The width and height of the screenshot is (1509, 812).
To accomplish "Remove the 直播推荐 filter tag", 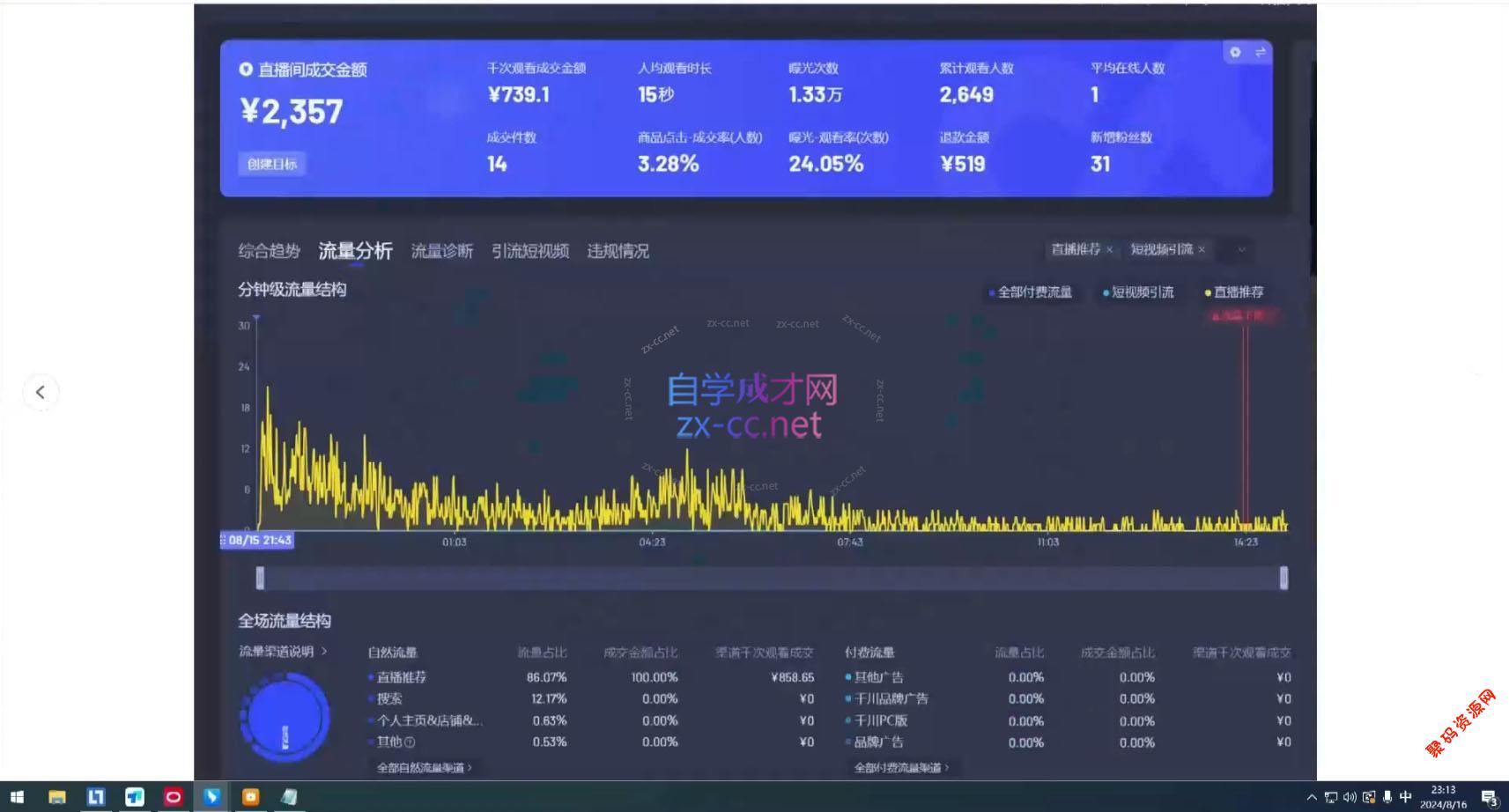I will point(1109,250).
